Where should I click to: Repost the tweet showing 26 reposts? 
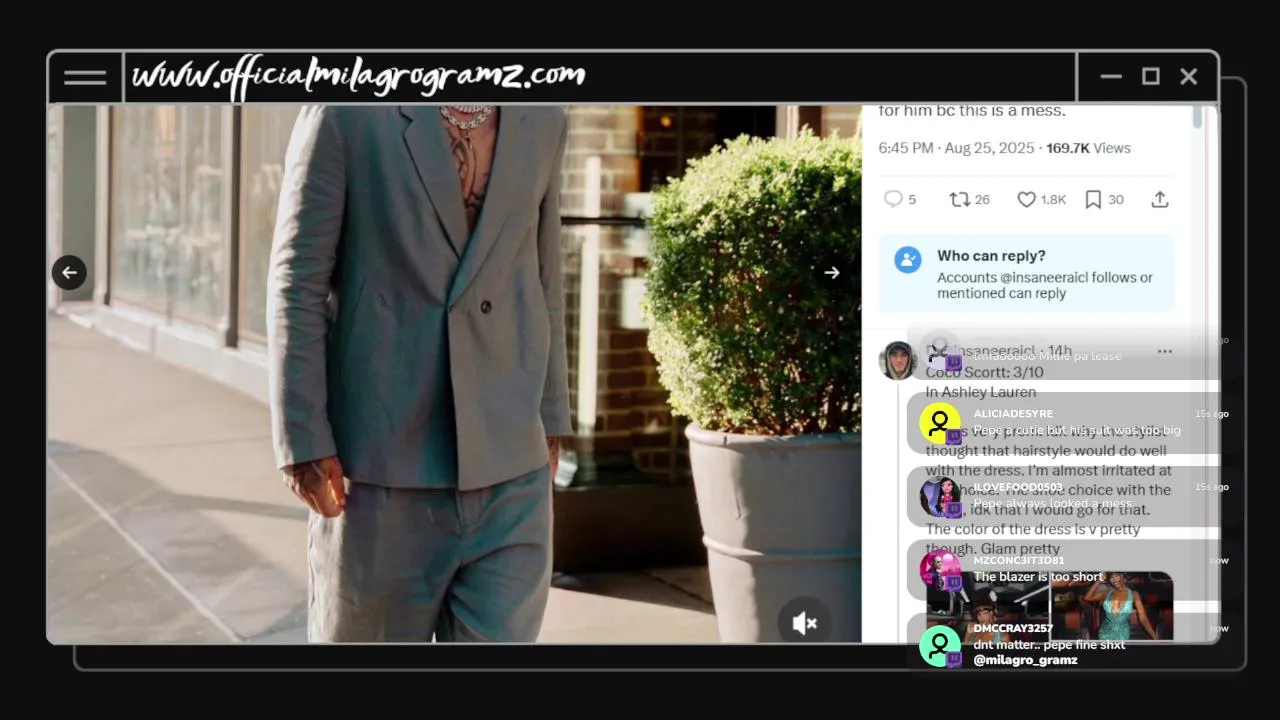point(959,199)
